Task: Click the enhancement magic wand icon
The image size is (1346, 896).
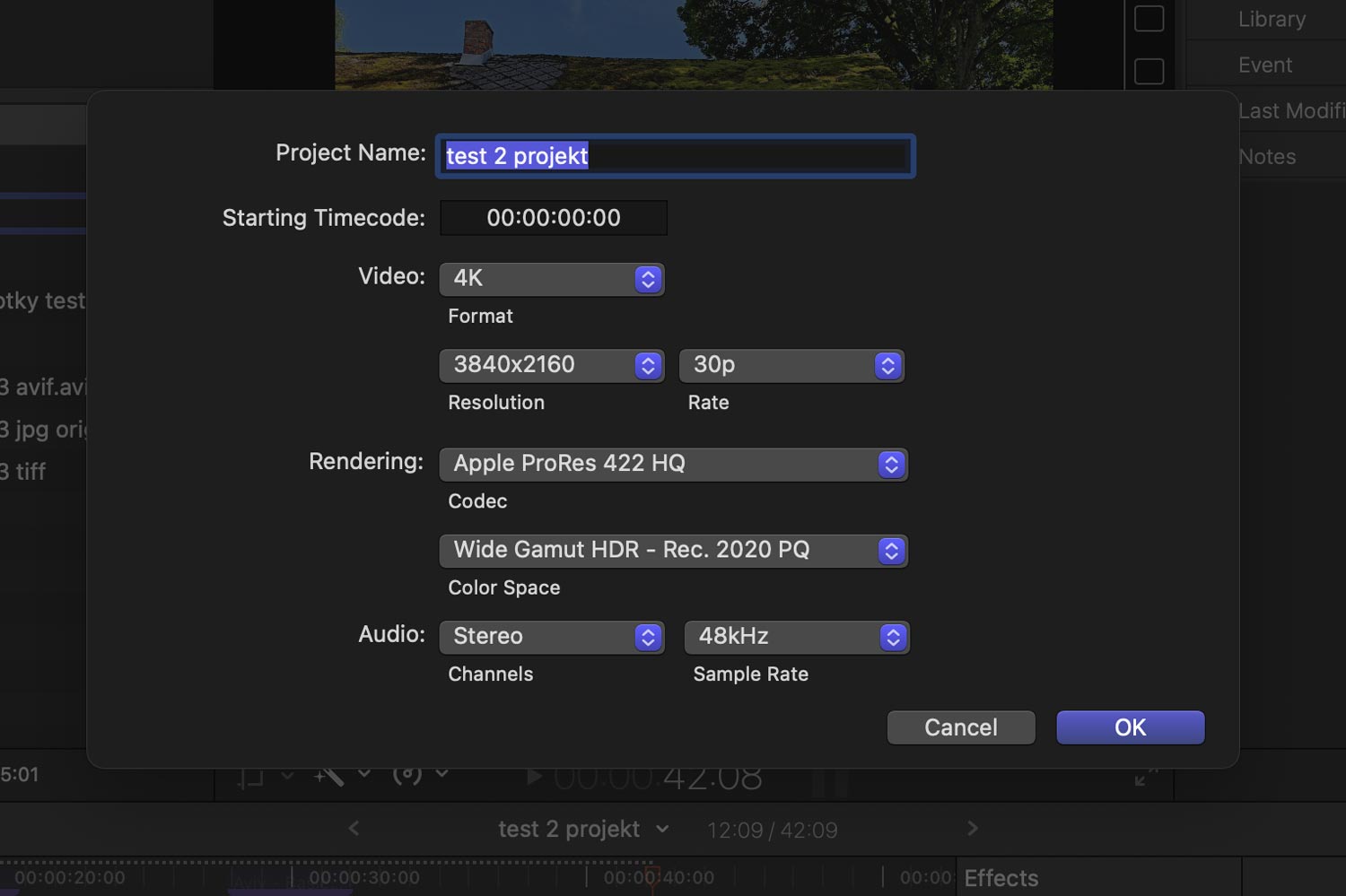Action: (328, 776)
